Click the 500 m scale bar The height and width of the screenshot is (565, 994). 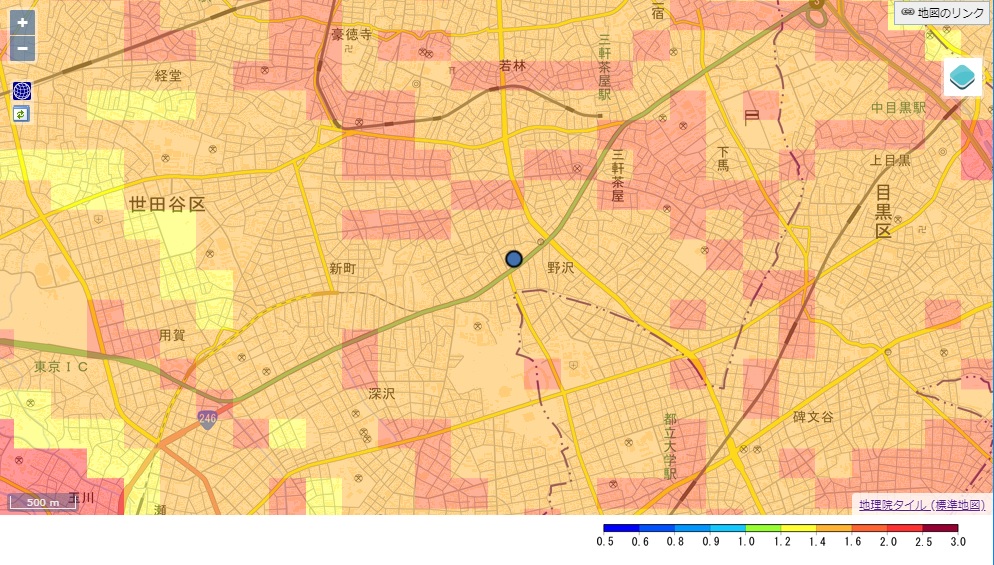(x=43, y=502)
